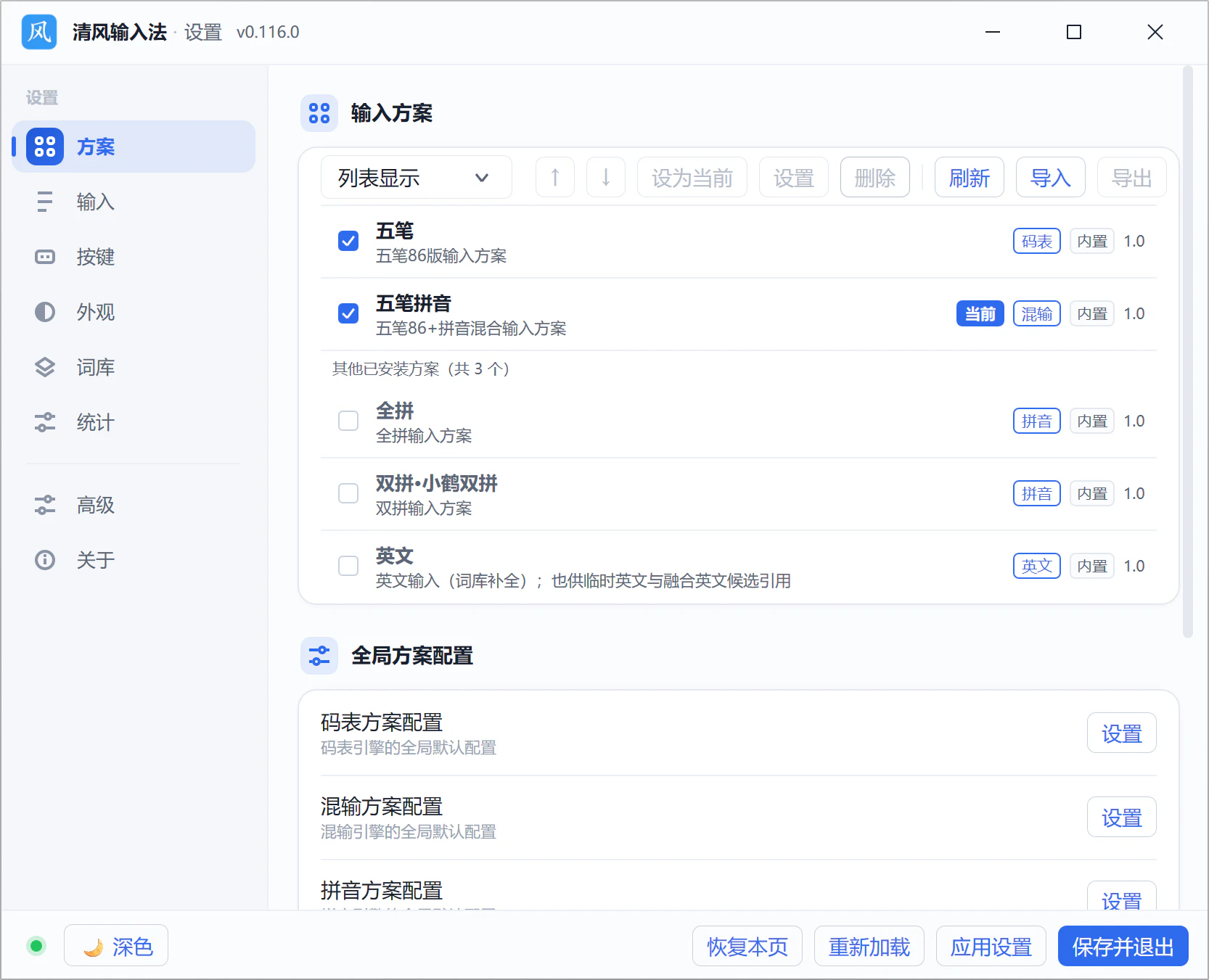The image size is (1209, 980).
Task: Click the move-down arrow toolbar button
Action: [606, 177]
